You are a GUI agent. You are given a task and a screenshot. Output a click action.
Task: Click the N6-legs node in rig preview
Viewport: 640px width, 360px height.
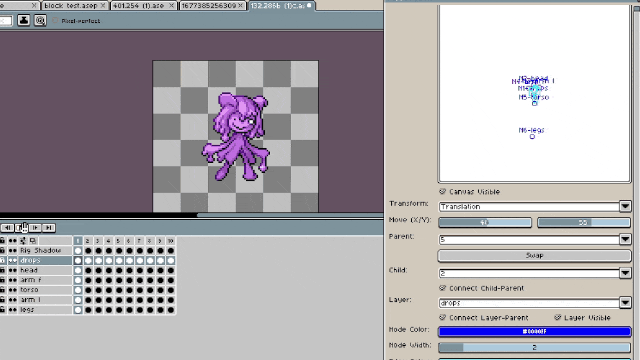click(532, 137)
